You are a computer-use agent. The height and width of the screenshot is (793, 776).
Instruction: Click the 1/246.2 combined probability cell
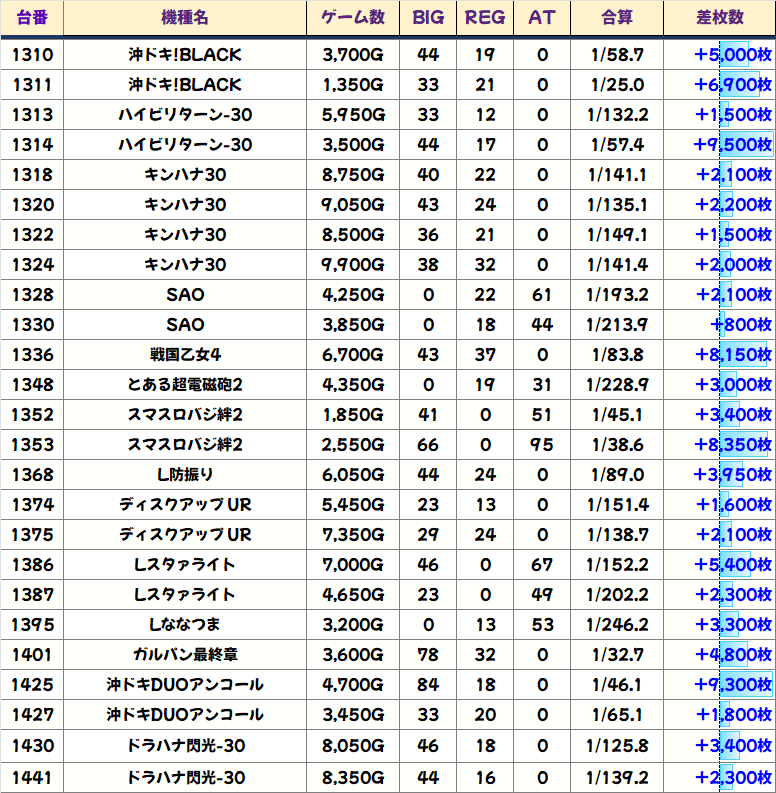pyautogui.click(x=616, y=625)
